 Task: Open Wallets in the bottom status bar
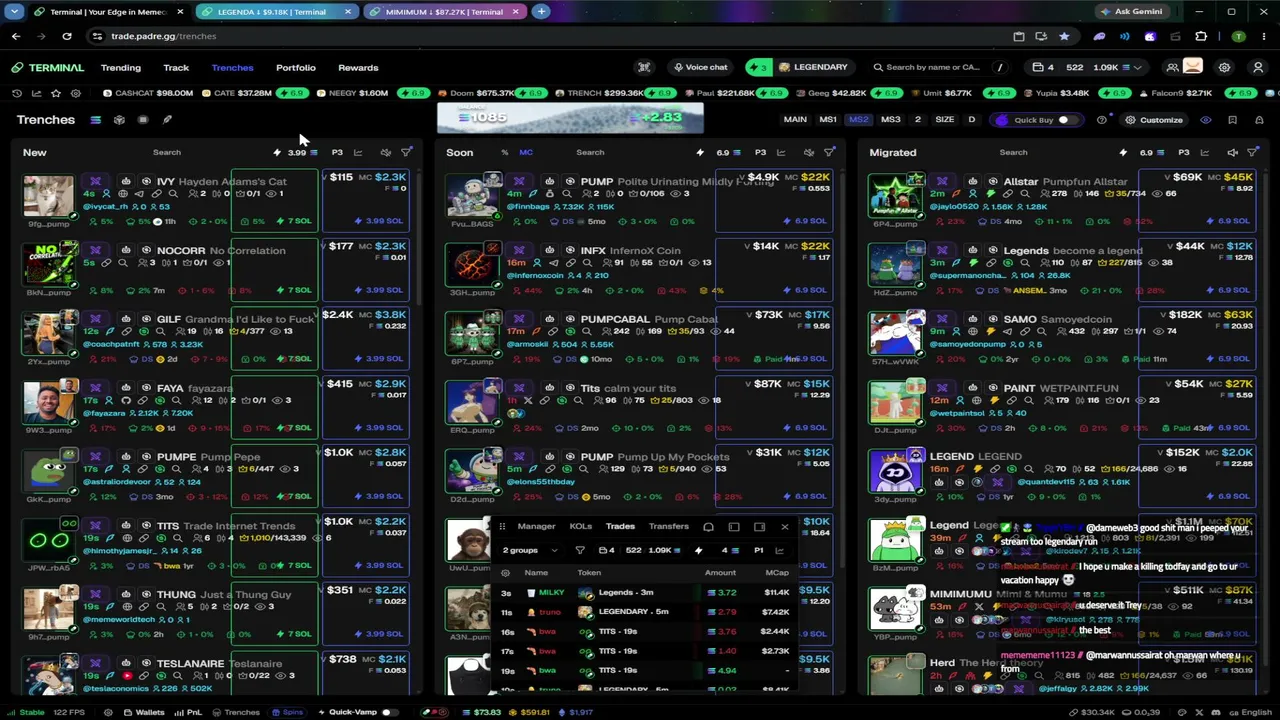click(x=143, y=712)
